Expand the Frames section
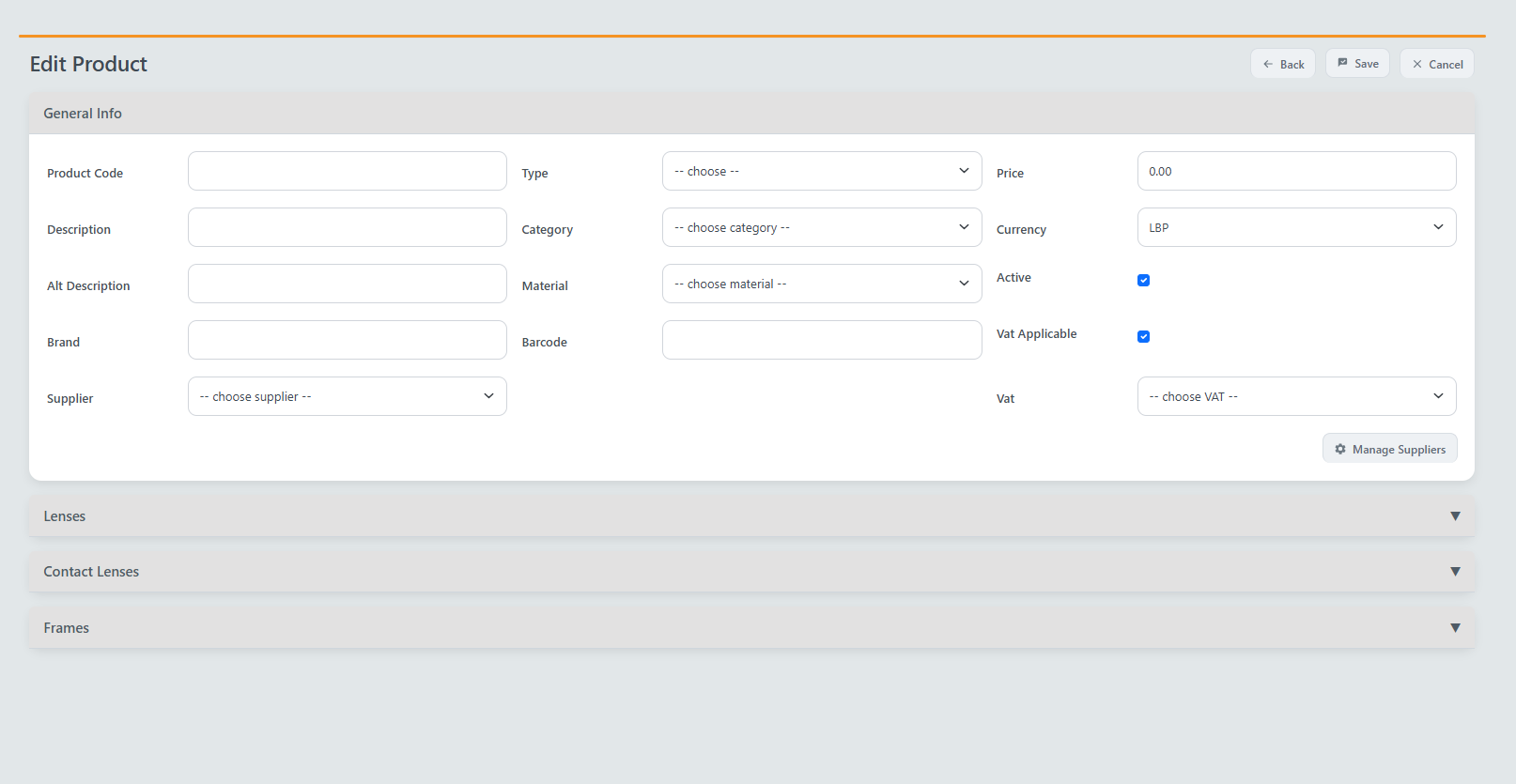This screenshot has height=784, width=1516. tap(751, 628)
